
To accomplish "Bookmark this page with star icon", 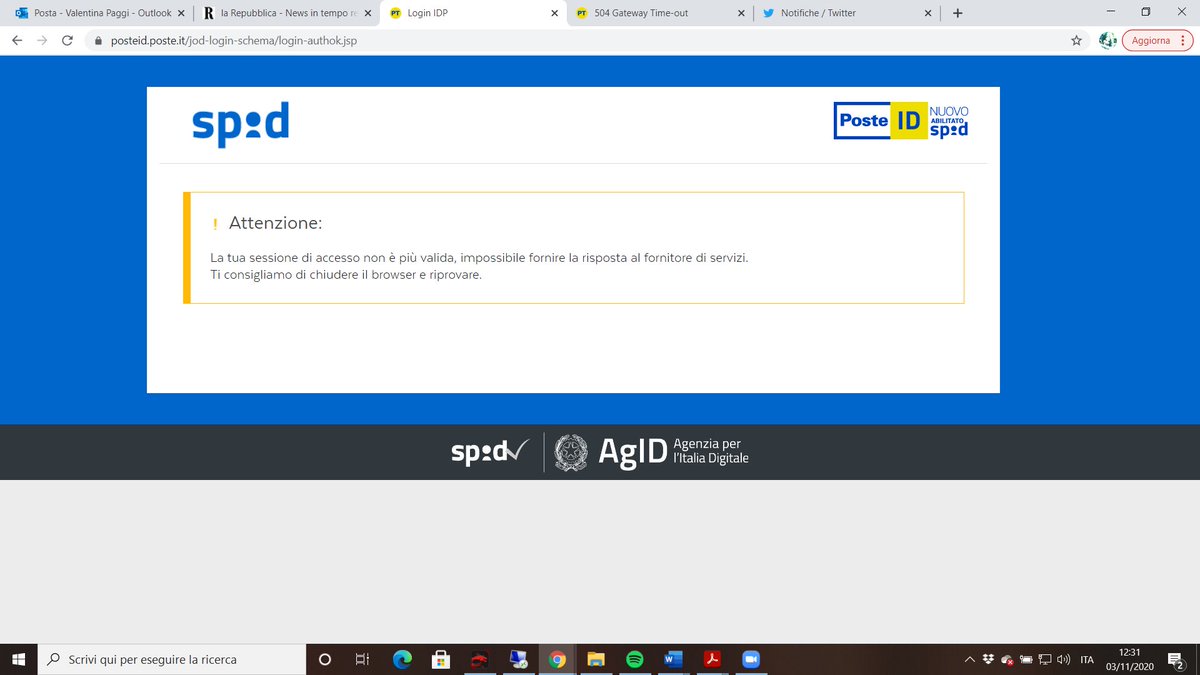I will coord(1076,41).
